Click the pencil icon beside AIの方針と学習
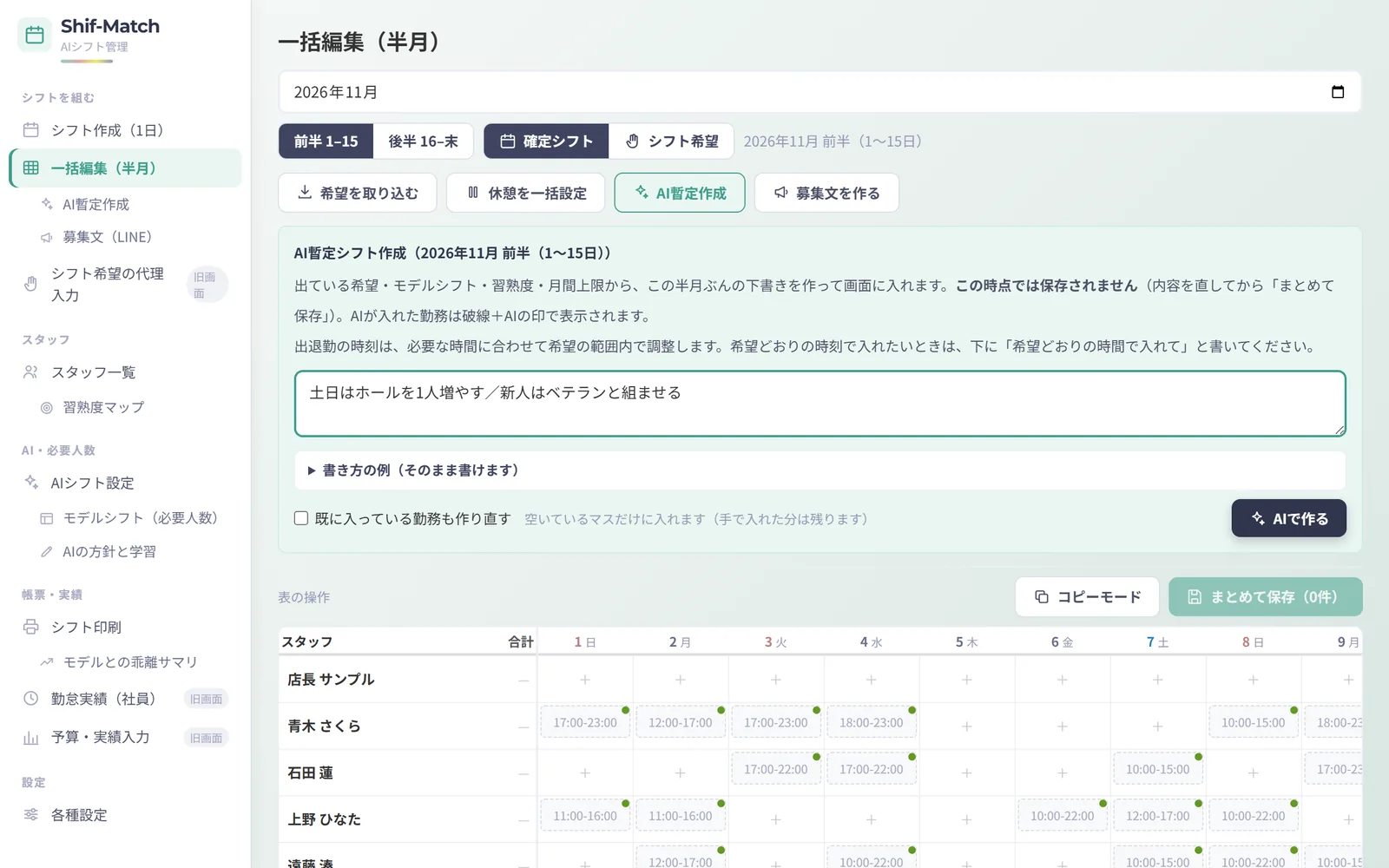 click(x=47, y=551)
